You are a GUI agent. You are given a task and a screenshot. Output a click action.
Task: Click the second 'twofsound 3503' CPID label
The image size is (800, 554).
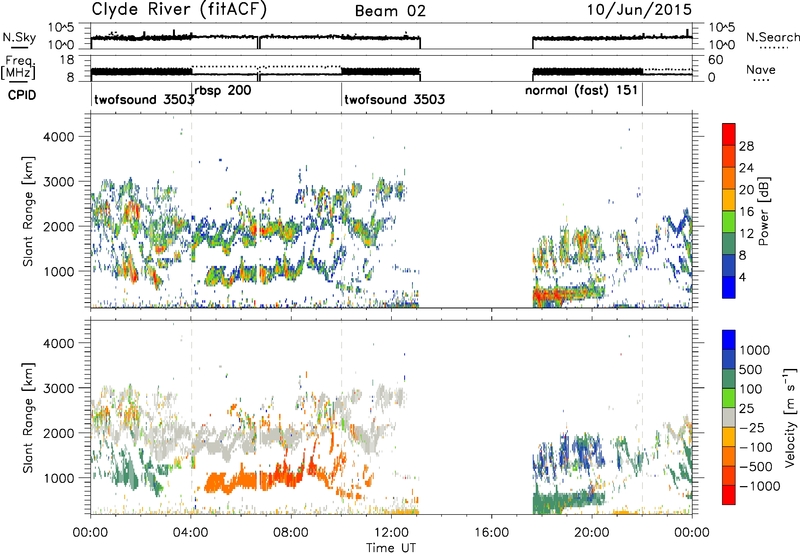[395, 99]
